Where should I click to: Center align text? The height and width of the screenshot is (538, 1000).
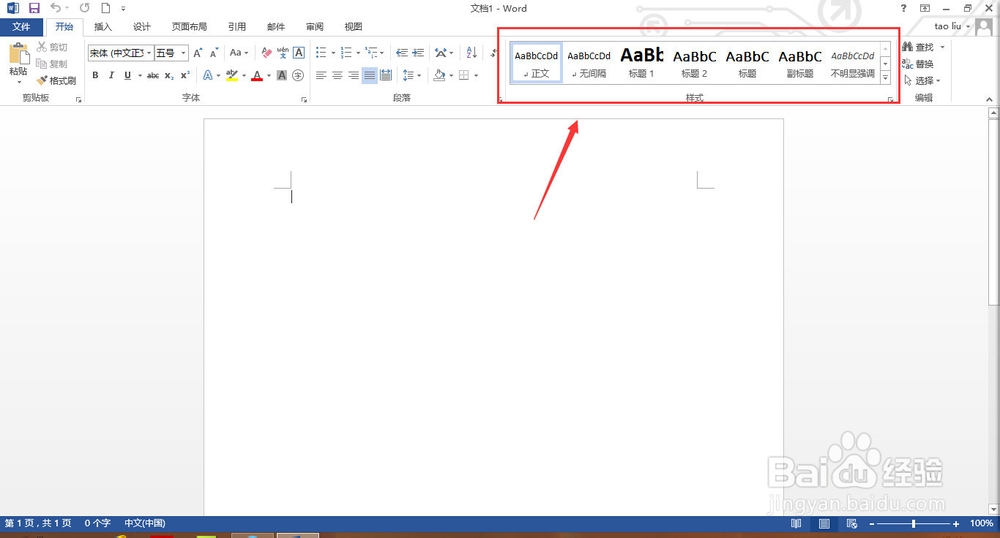[x=337, y=75]
